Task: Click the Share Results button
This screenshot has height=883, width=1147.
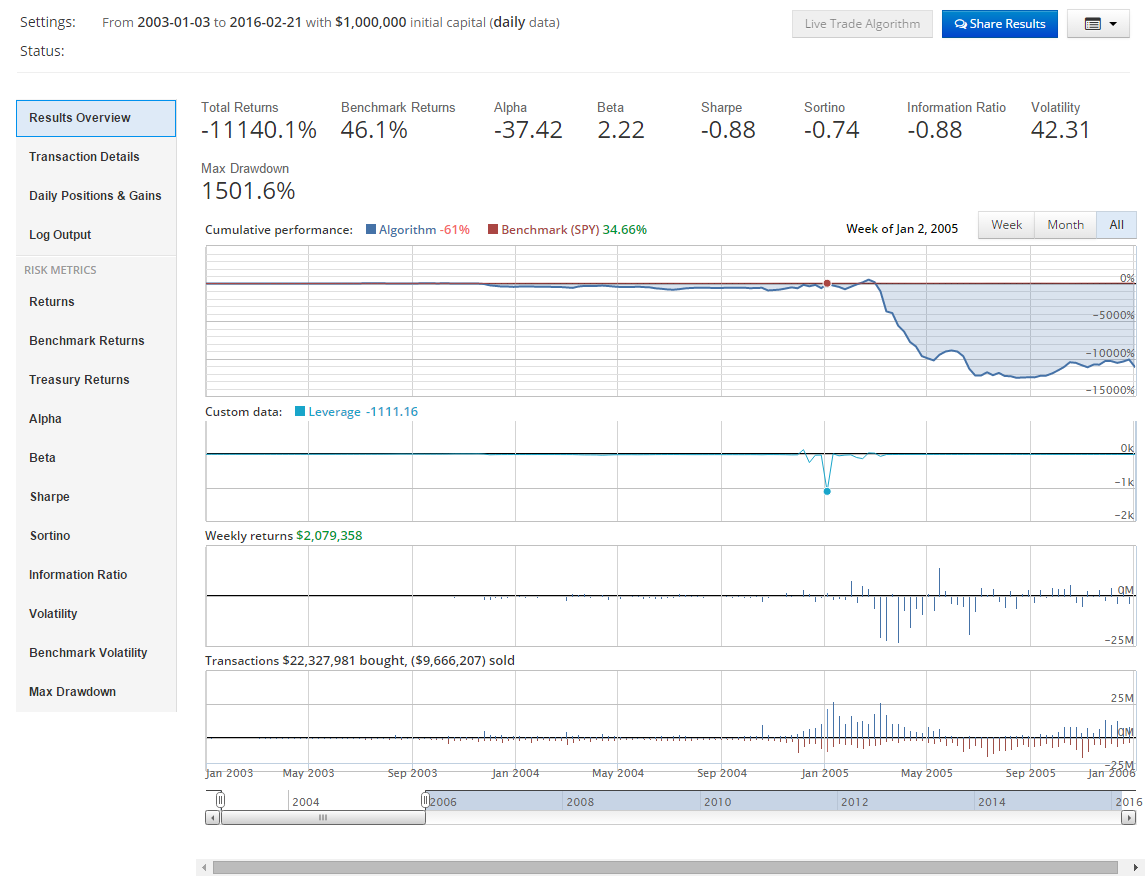Action: click(x=999, y=24)
